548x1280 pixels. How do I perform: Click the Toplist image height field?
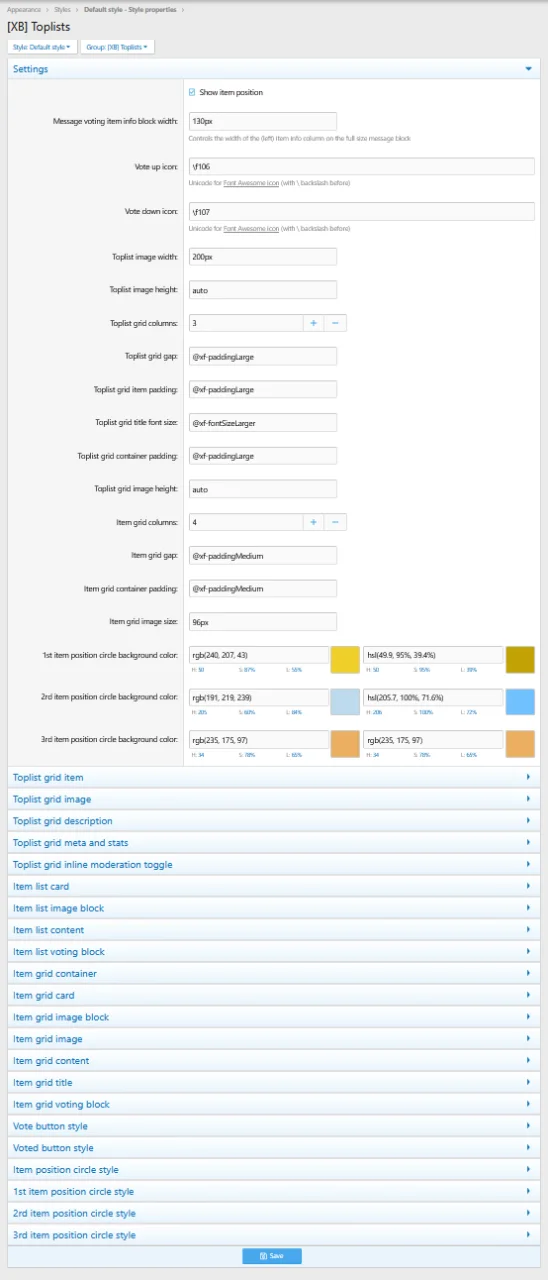[x=262, y=290]
